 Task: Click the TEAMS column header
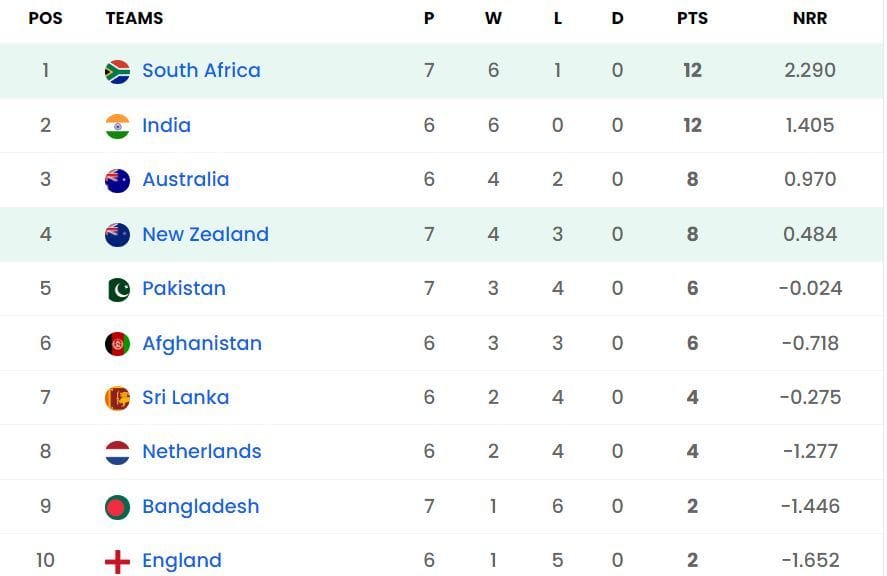134,18
